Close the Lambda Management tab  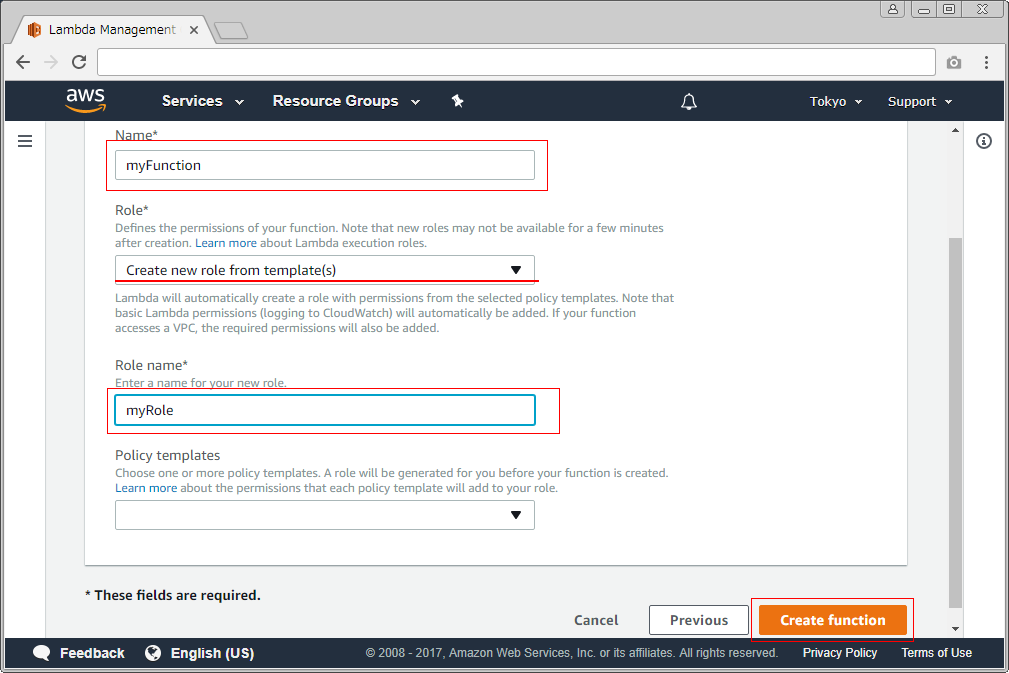coord(194,30)
